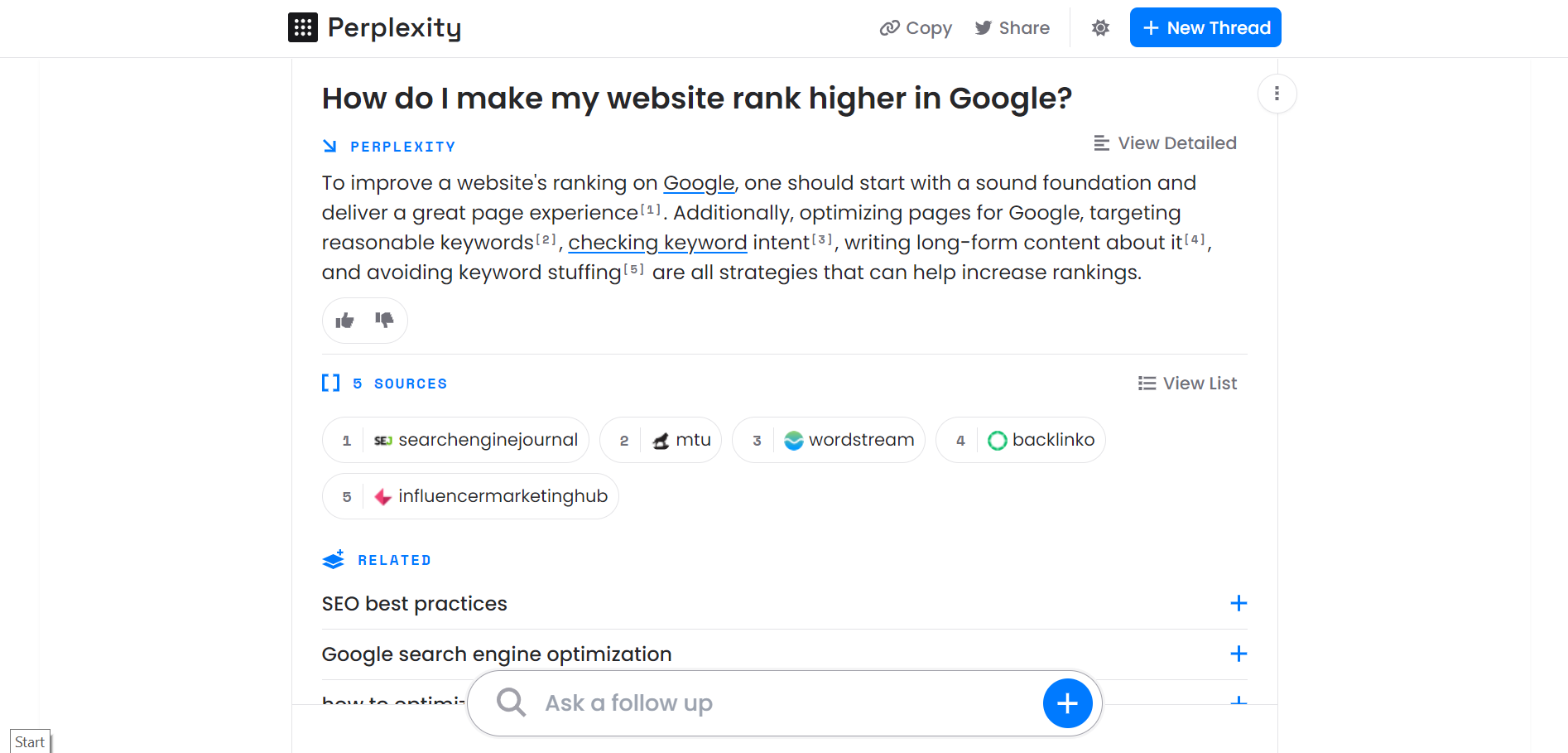The width and height of the screenshot is (1568, 753).
Task: Open source 5 influencermarketinghub
Action: [x=470, y=496]
